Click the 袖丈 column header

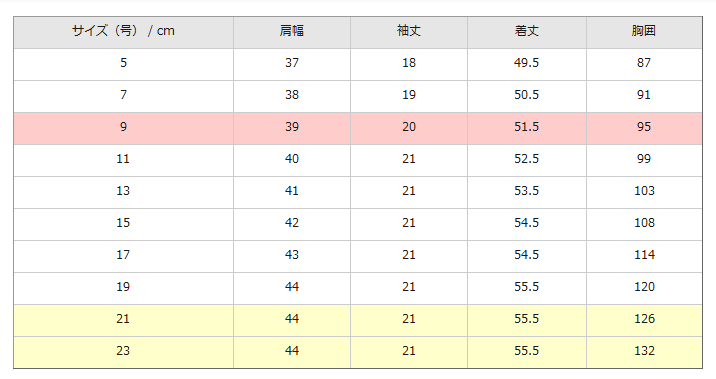409,32
